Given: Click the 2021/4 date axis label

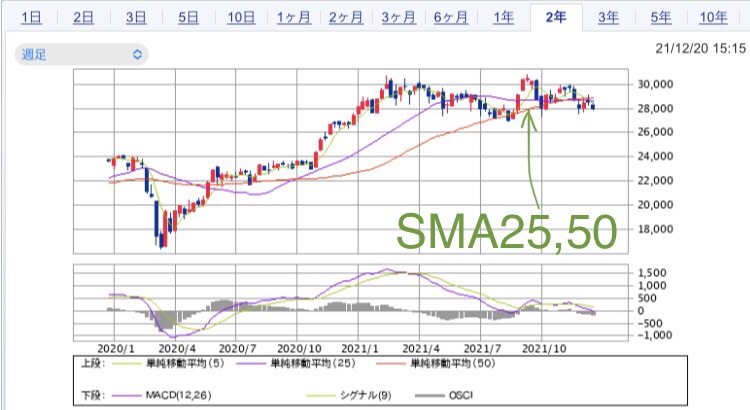Looking at the screenshot, I should 421,349.
